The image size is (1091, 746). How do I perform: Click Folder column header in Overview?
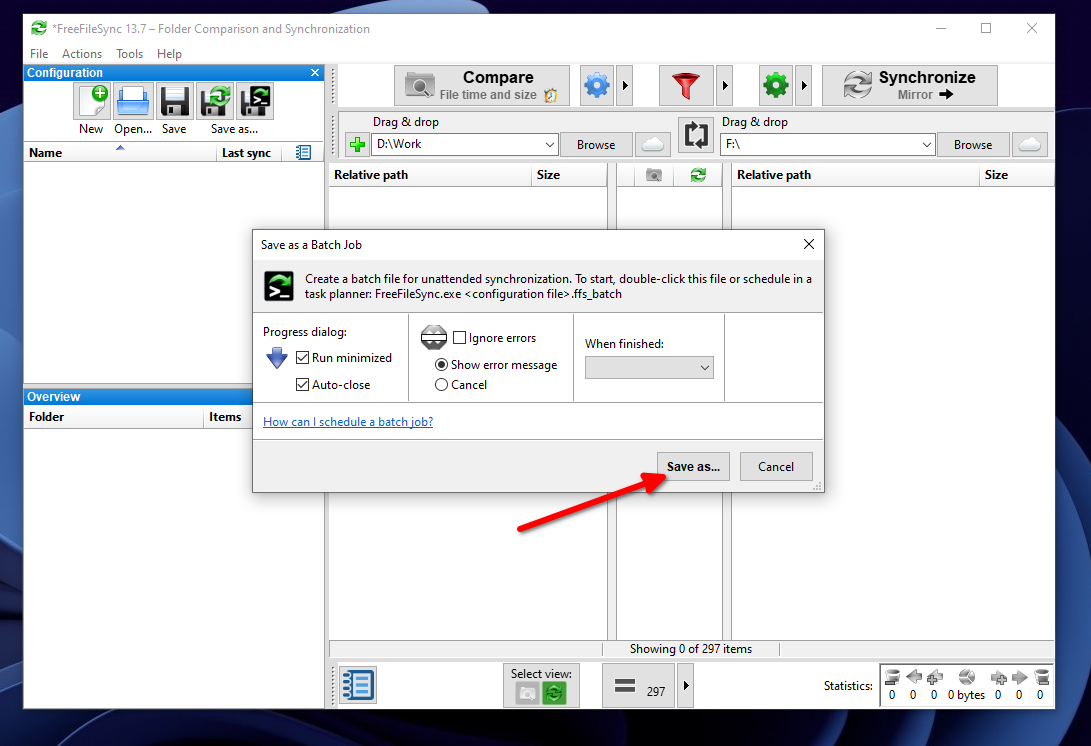click(113, 417)
